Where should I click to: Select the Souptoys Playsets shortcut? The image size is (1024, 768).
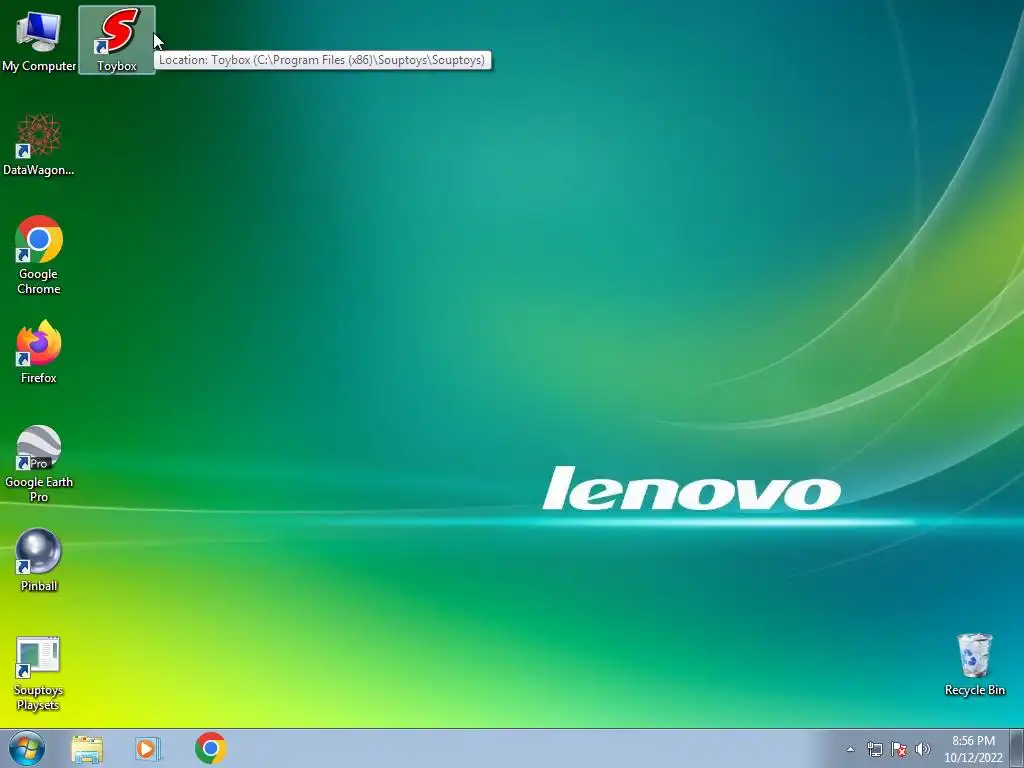pyautogui.click(x=39, y=673)
